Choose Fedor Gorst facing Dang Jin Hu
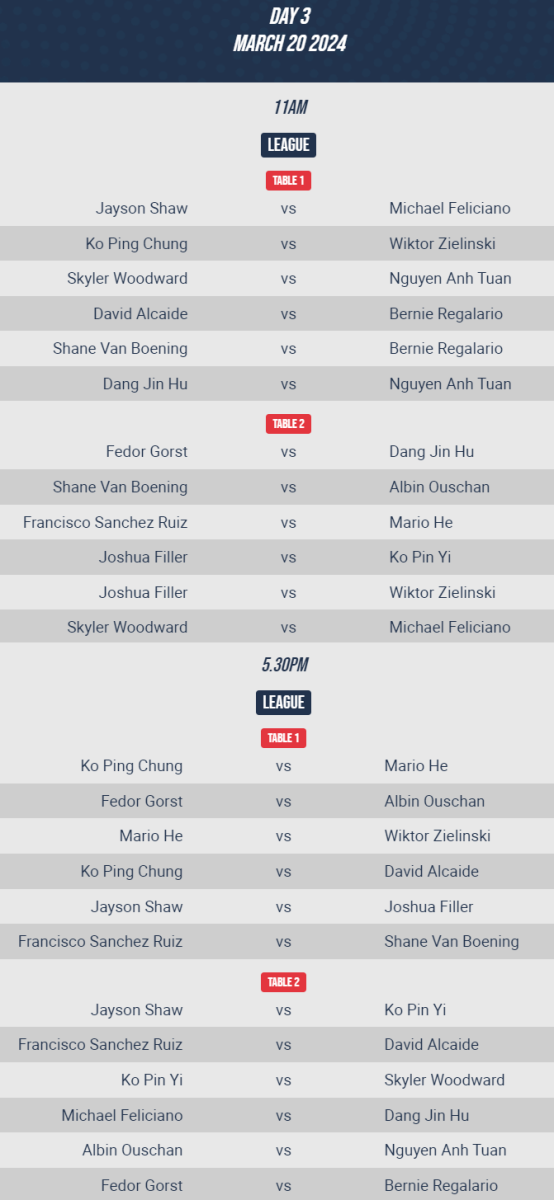 point(147,452)
